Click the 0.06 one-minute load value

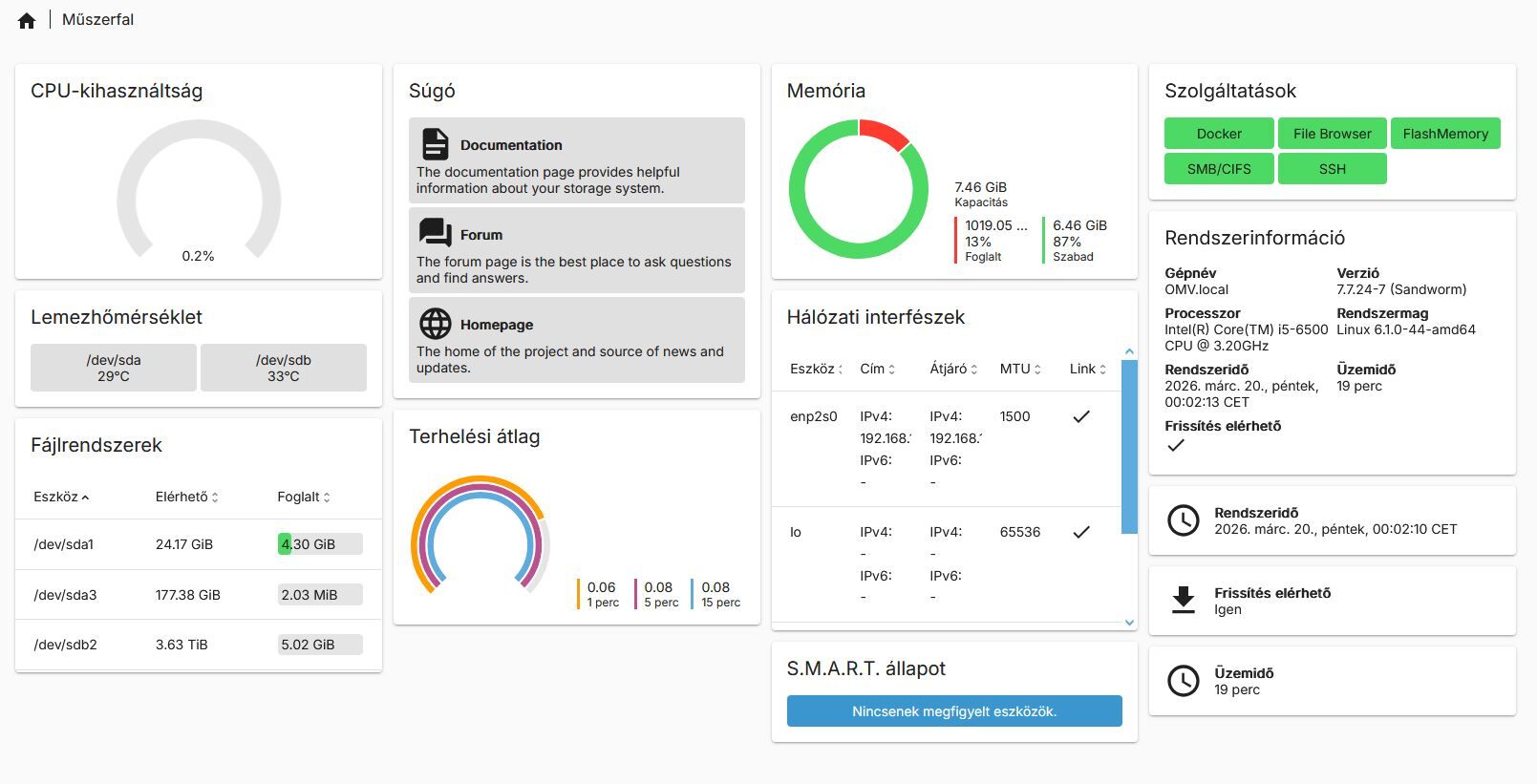pyautogui.click(x=601, y=587)
